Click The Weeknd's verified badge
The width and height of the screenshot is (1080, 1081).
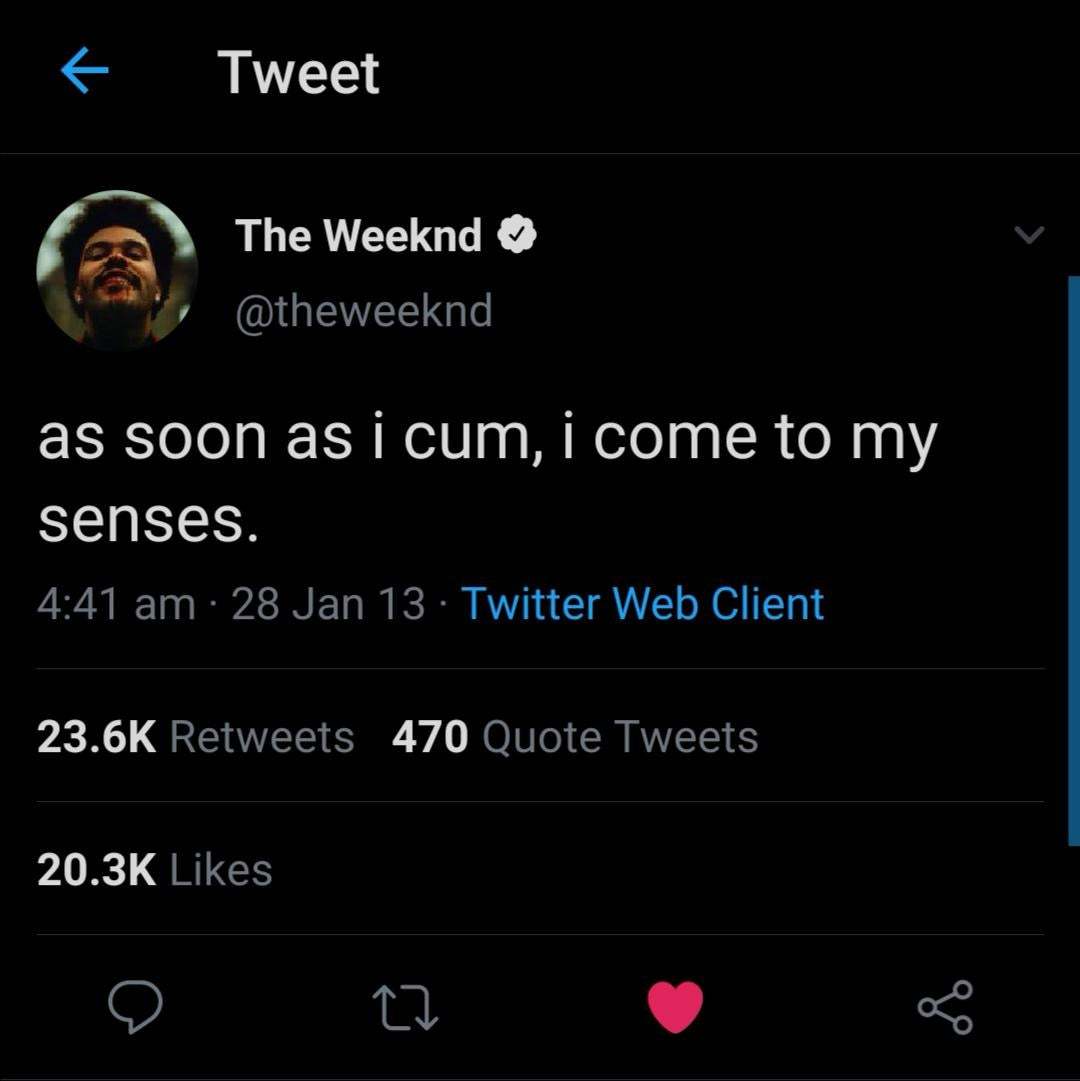coord(519,234)
